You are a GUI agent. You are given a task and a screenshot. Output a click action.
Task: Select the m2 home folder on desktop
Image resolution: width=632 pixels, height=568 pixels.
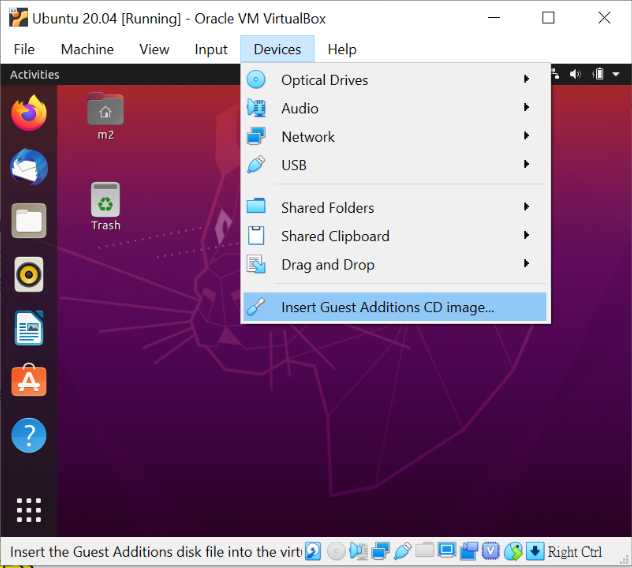tap(106, 117)
